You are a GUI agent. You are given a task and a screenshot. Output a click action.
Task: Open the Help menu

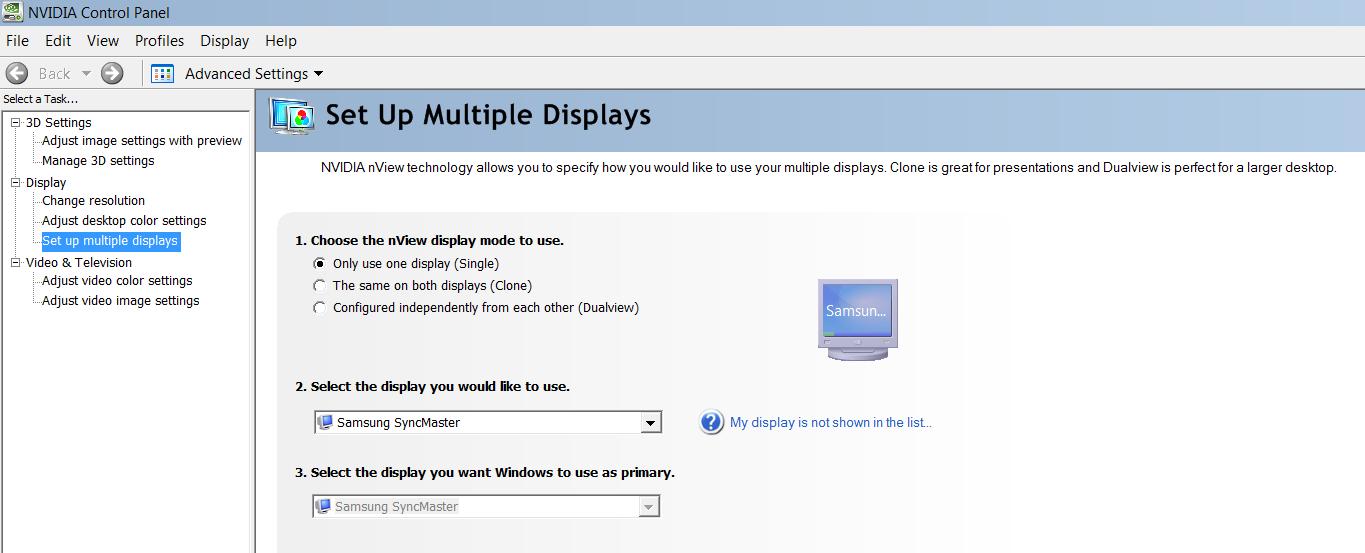pos(281,41)
